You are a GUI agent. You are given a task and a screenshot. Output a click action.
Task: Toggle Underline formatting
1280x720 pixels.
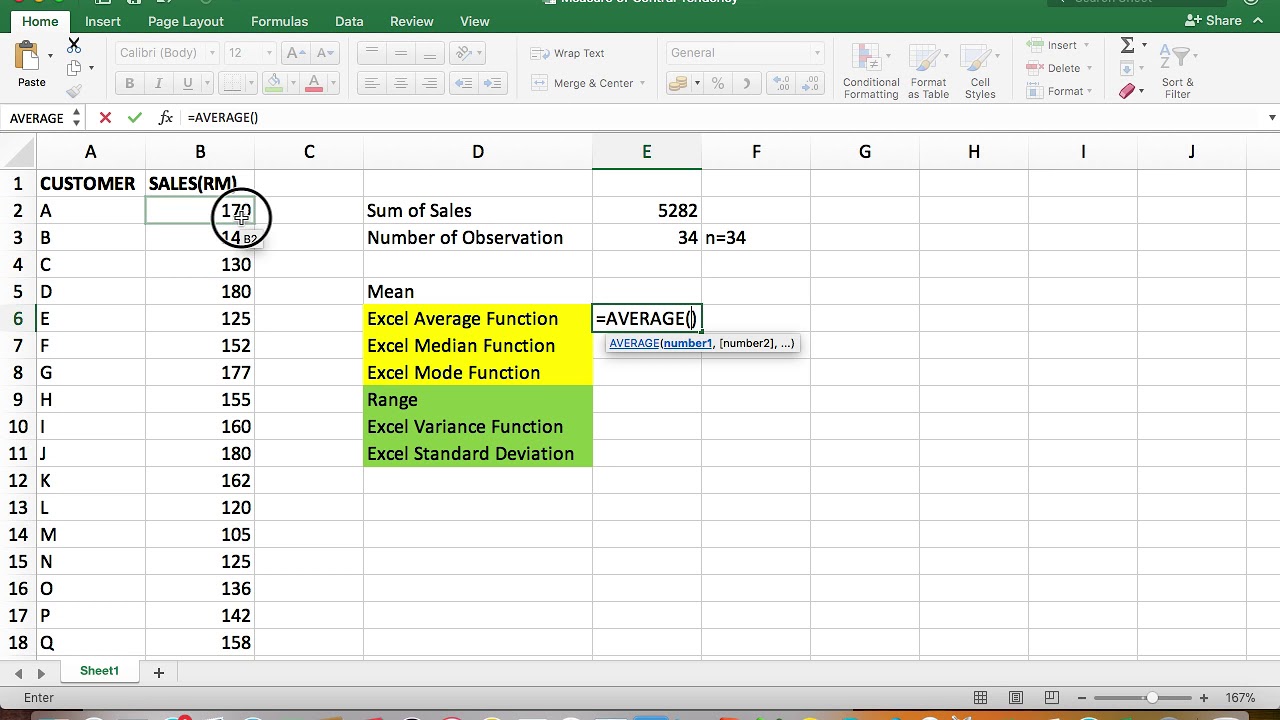pyautogui.click(x=187, y=84)
